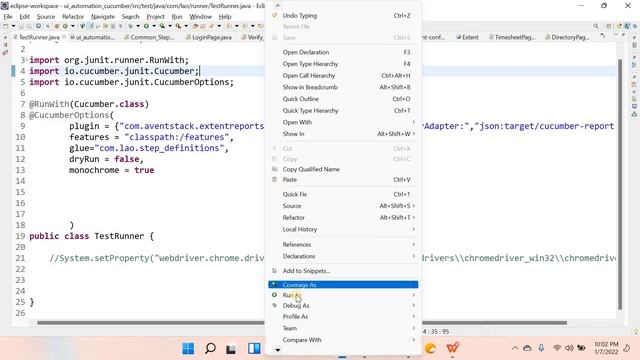
Task: Open dropdown arrow next to New icon
Action: pyautogui.click(x=13, y=26)
